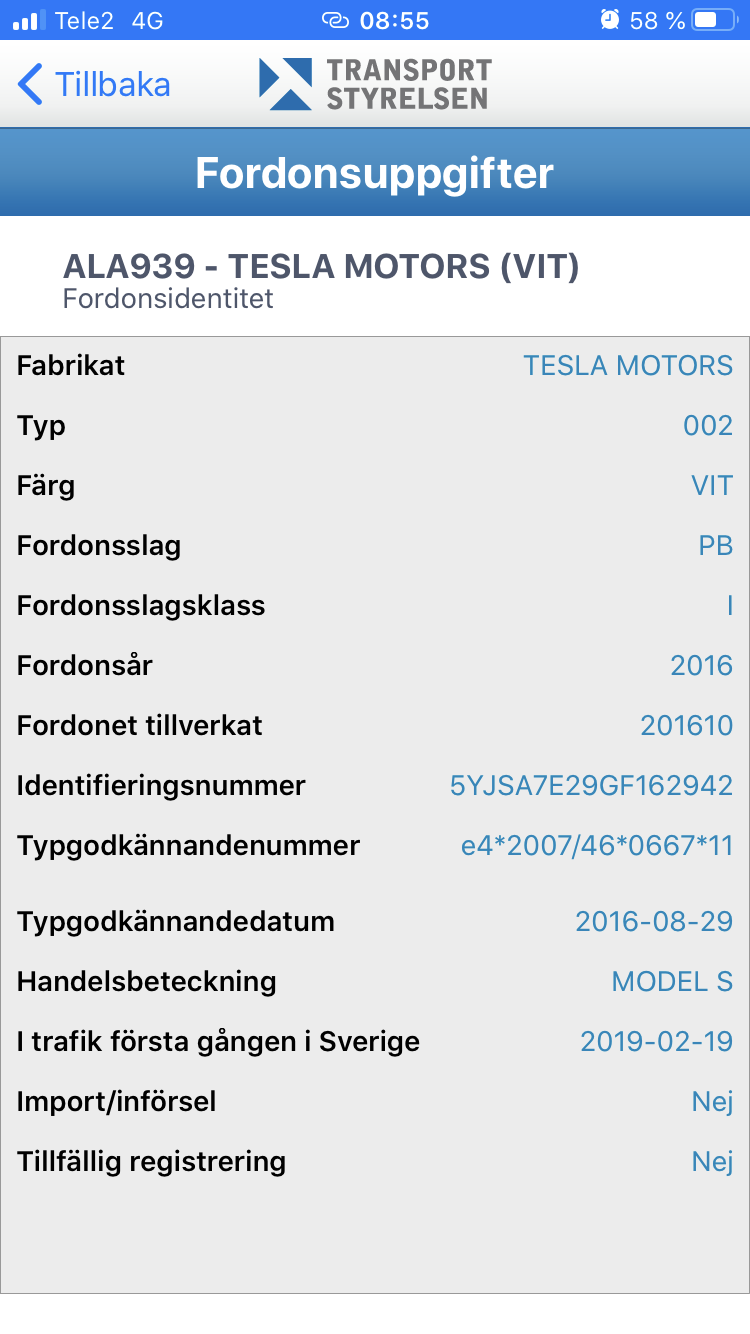Viewport: 750px width, 1334px height.
Task: Tap the alarm clock status icon
Action: [x=610, y=20]
